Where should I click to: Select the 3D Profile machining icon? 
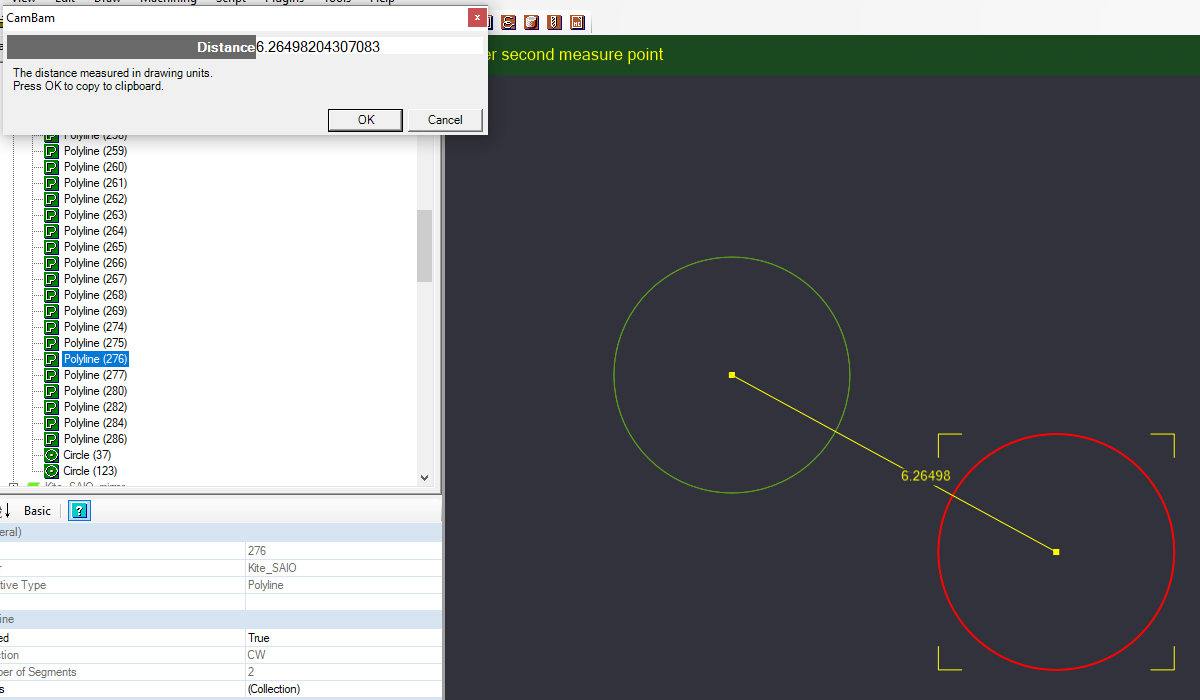click(531, 22)
